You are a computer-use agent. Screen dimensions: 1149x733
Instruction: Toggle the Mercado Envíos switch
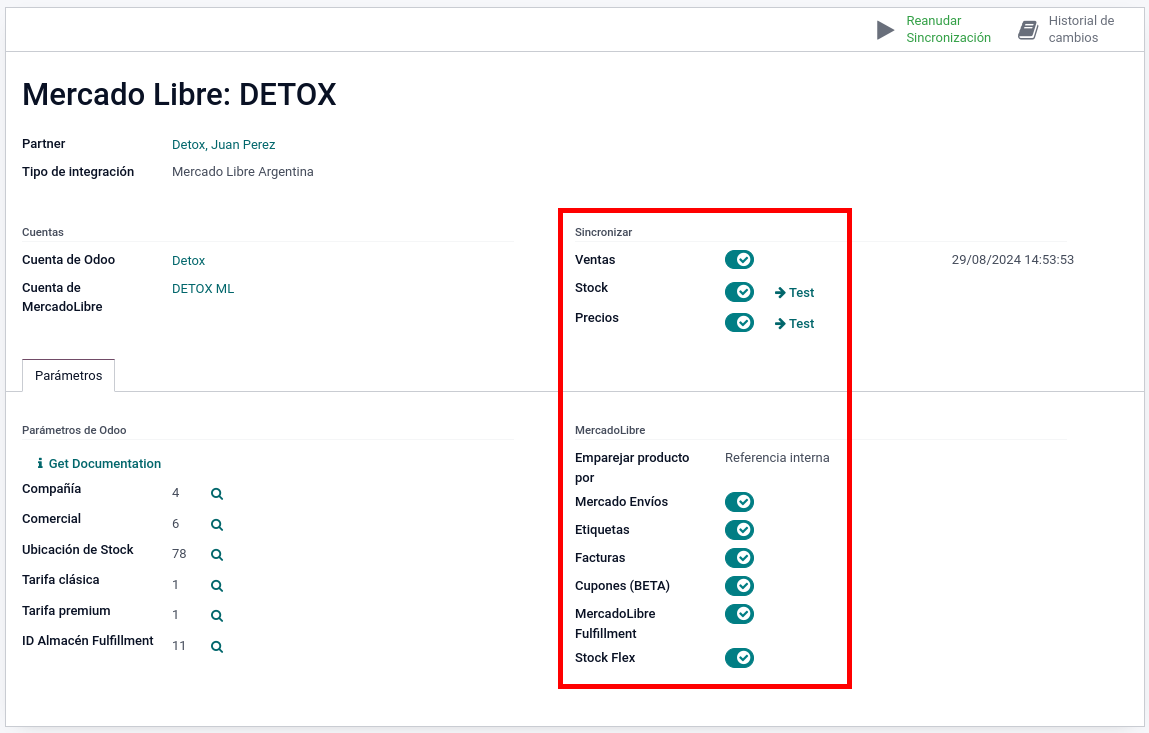pos(739,501)
